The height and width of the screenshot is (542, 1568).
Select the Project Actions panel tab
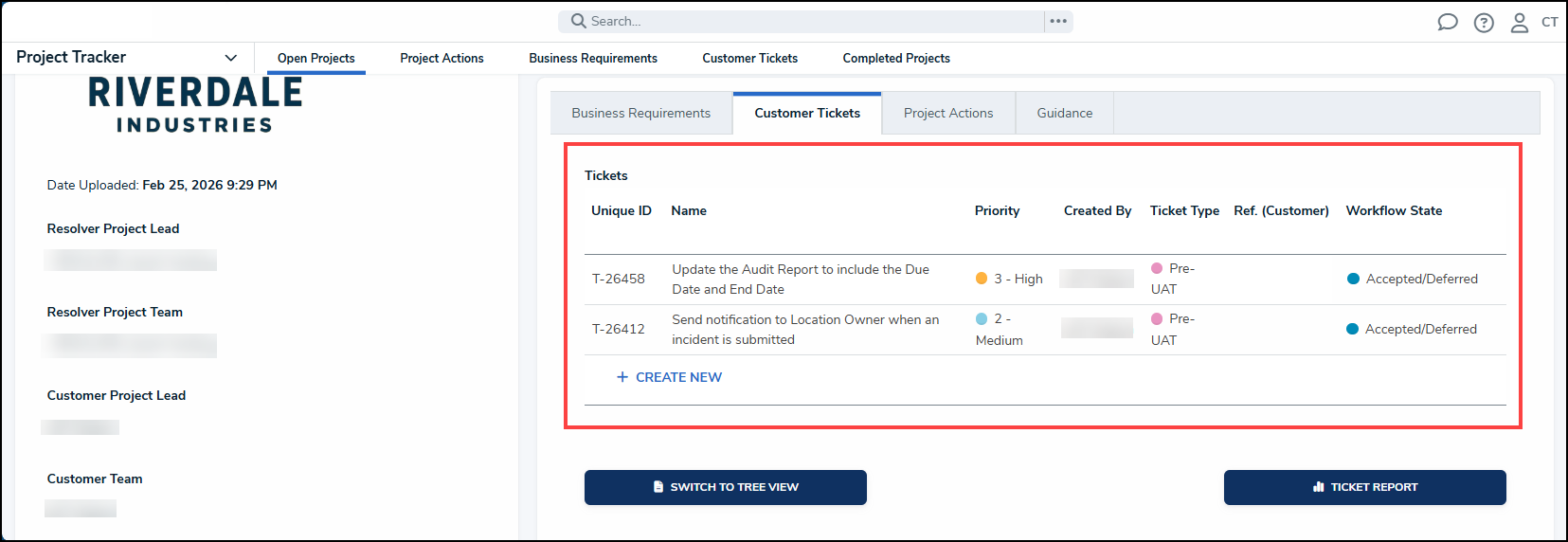pyautogui.click(x=948, y=113)
